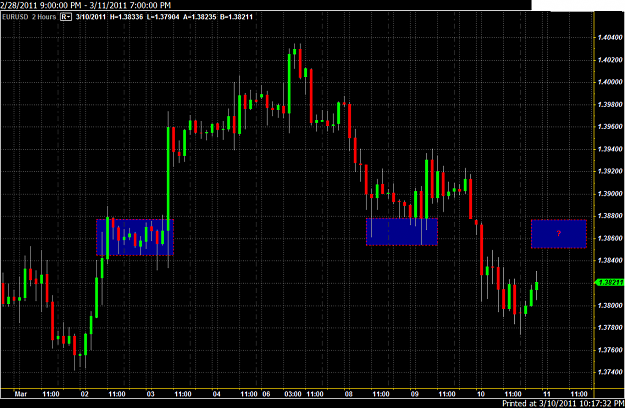Click the 1.39800 price axis label

click(x=610, y=104)
